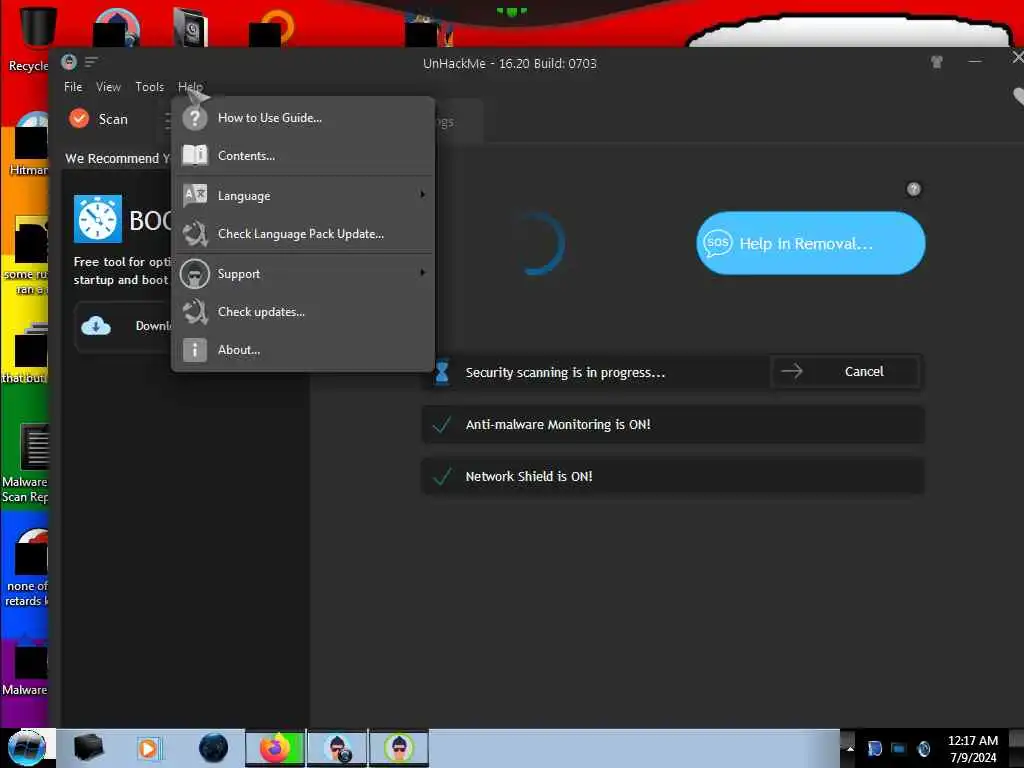Click the open book Contents icon
1024x768 pixels.
pos(195,155)
